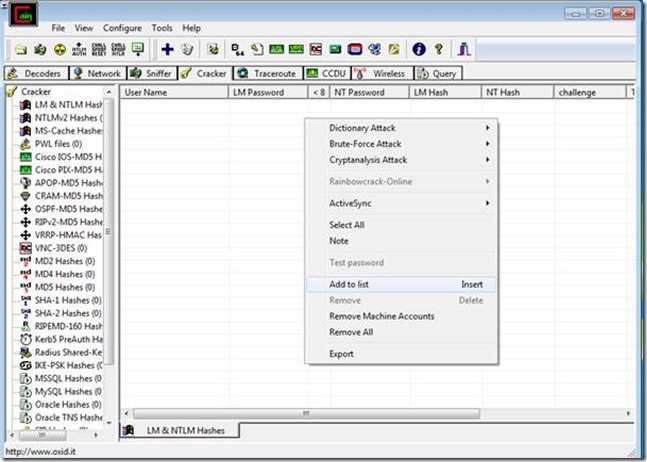
Task: Switch to the Wireless tab
Action: (x=382, y=73)
